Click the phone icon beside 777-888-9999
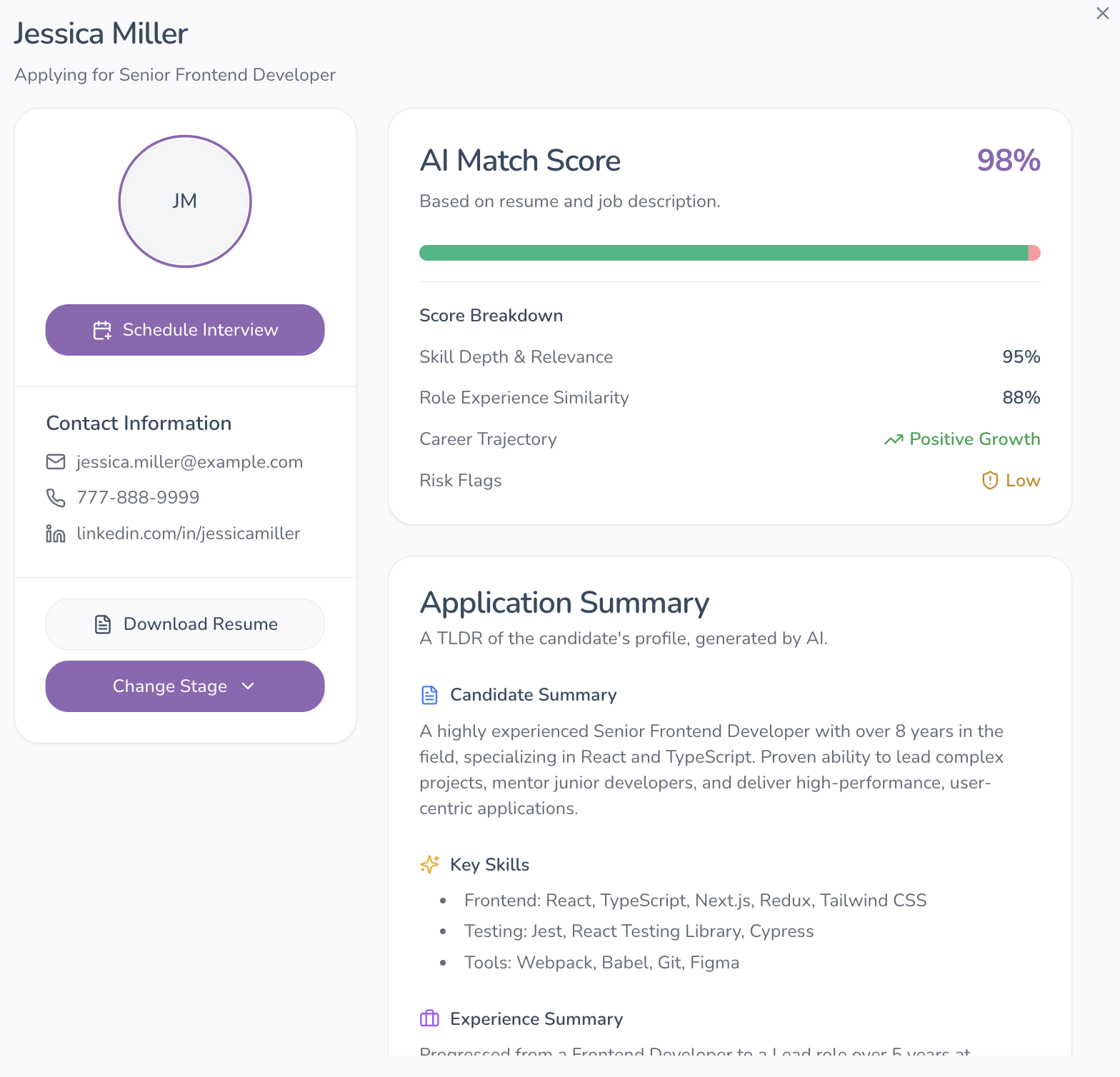Screen dimensions: 1120x1077 point(56,498)
